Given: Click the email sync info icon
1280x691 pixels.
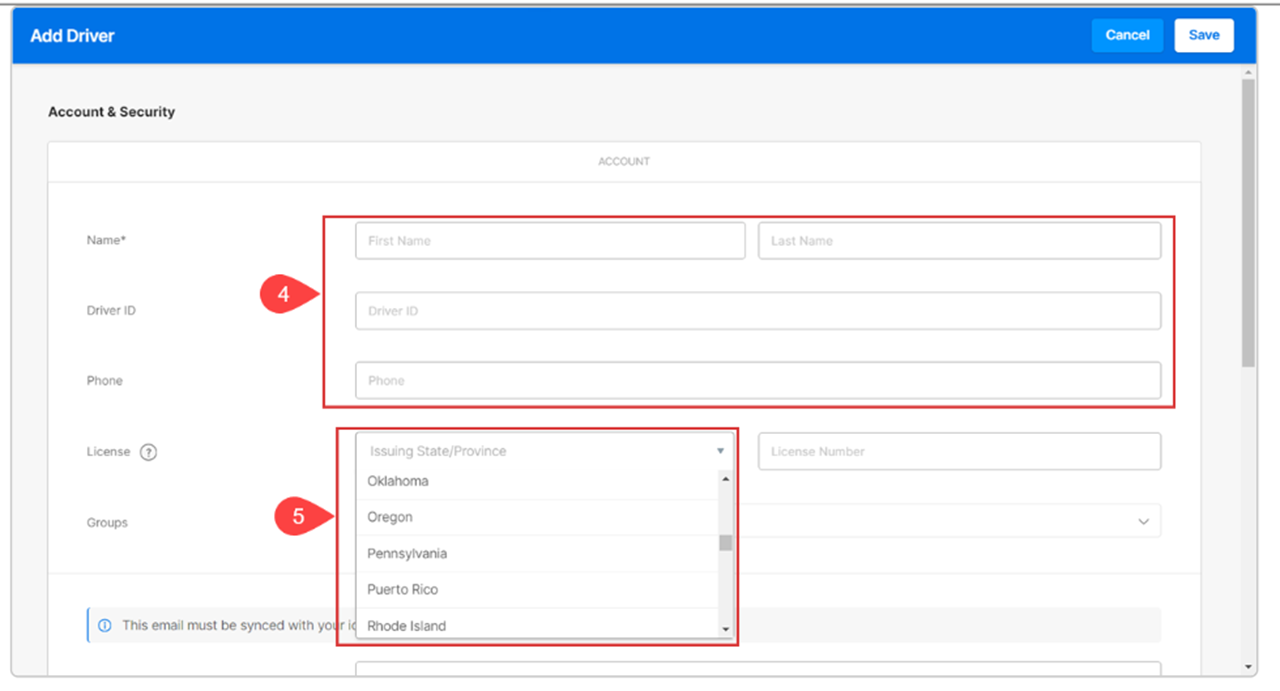Looking at the screenshot, I should click(105, 625).
